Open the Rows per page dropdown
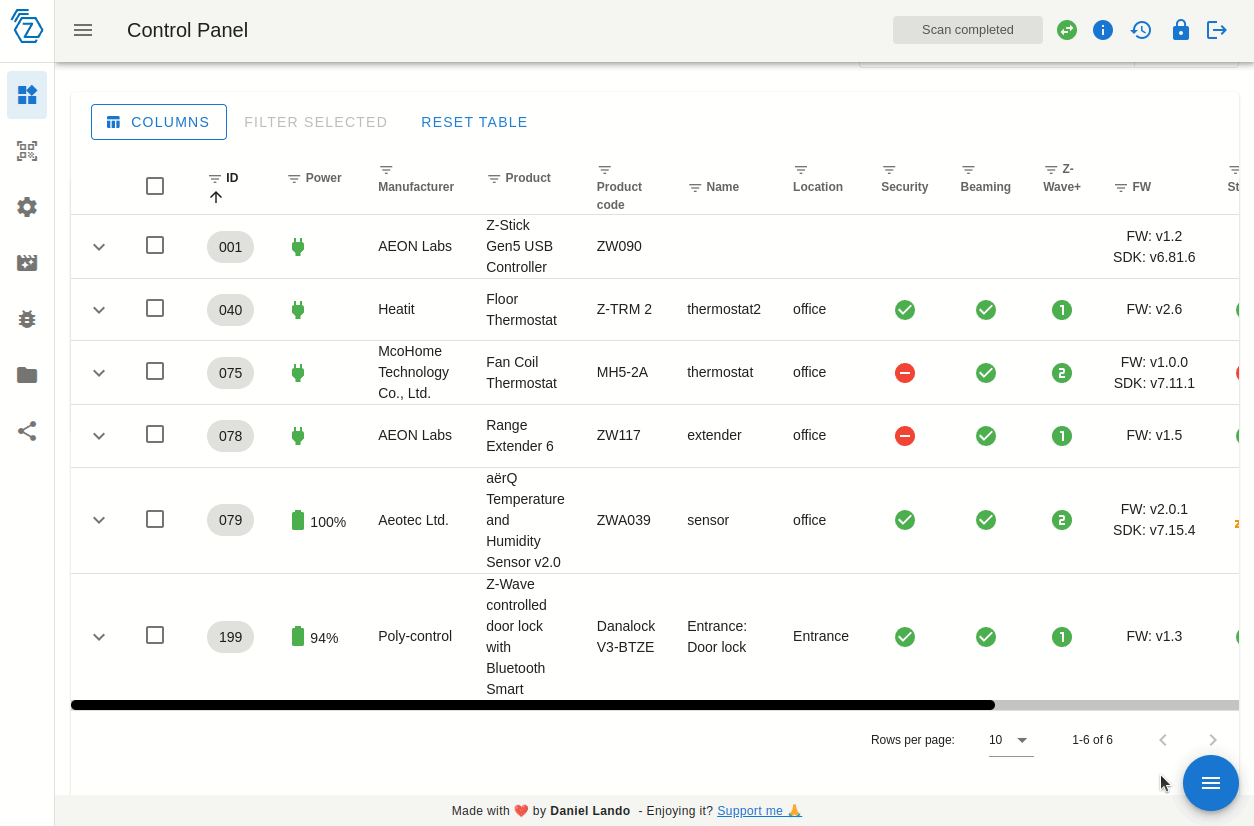Viewport: 1254px width, 826px height. pyautogui.click(x=1011, y=741)
